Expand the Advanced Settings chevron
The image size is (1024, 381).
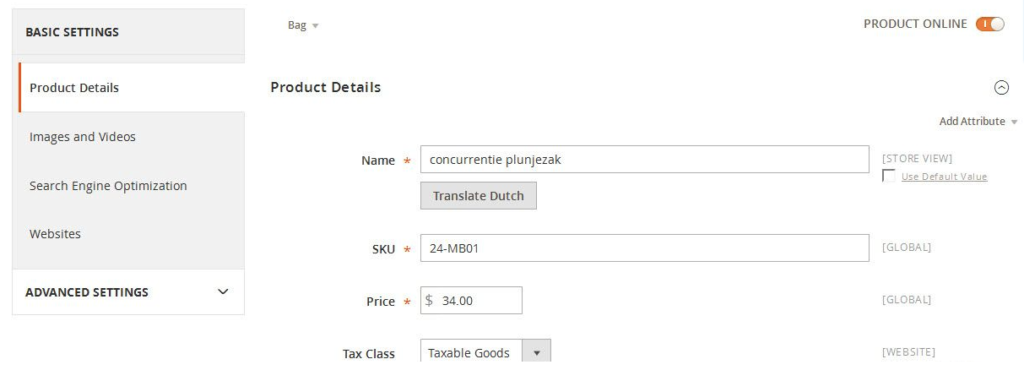223,291
